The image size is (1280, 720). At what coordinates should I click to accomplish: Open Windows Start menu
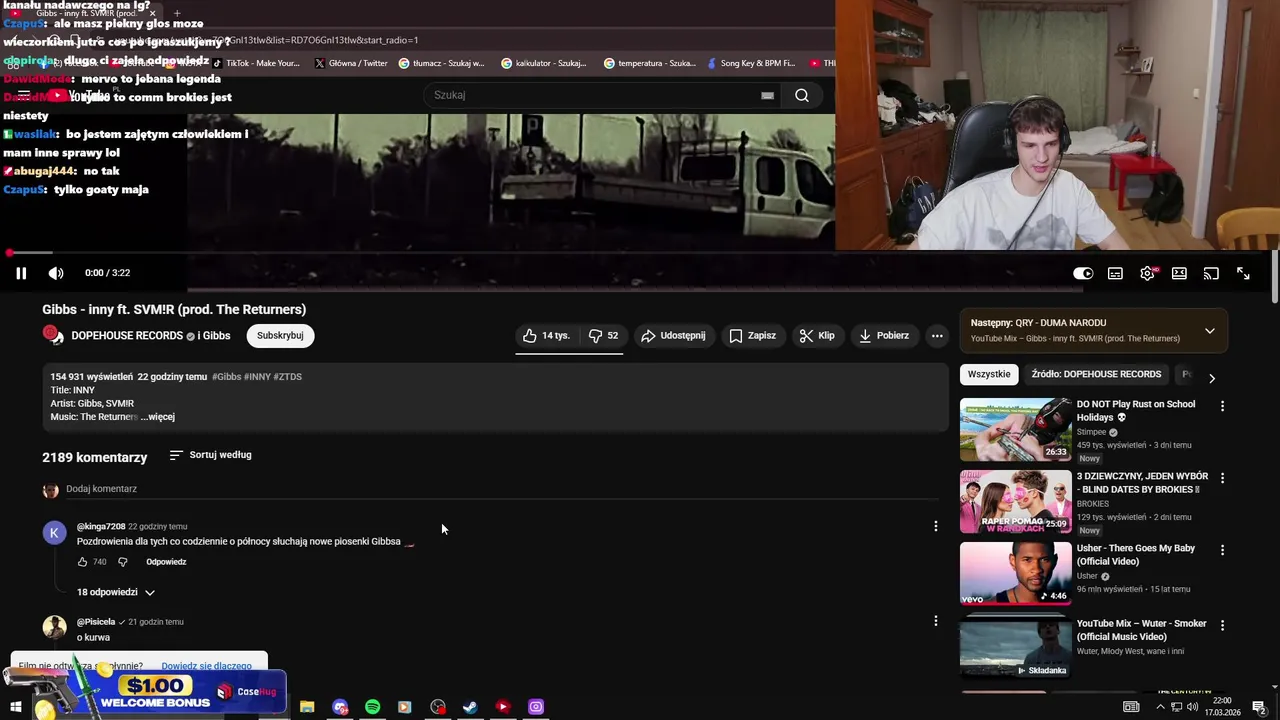[15, 707]
